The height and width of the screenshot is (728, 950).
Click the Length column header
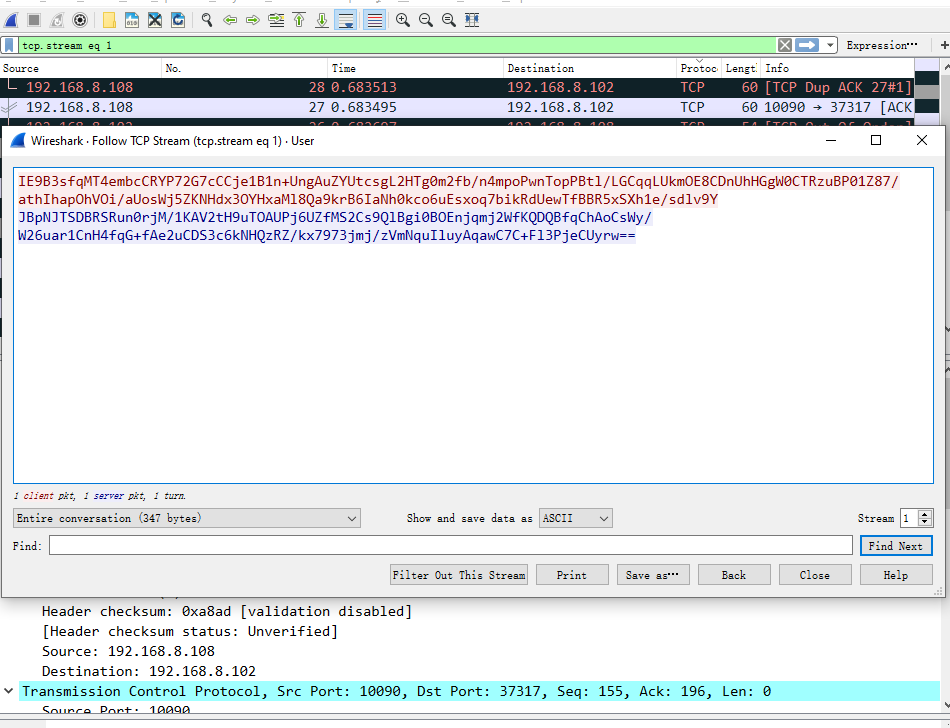tap(741, 68)
